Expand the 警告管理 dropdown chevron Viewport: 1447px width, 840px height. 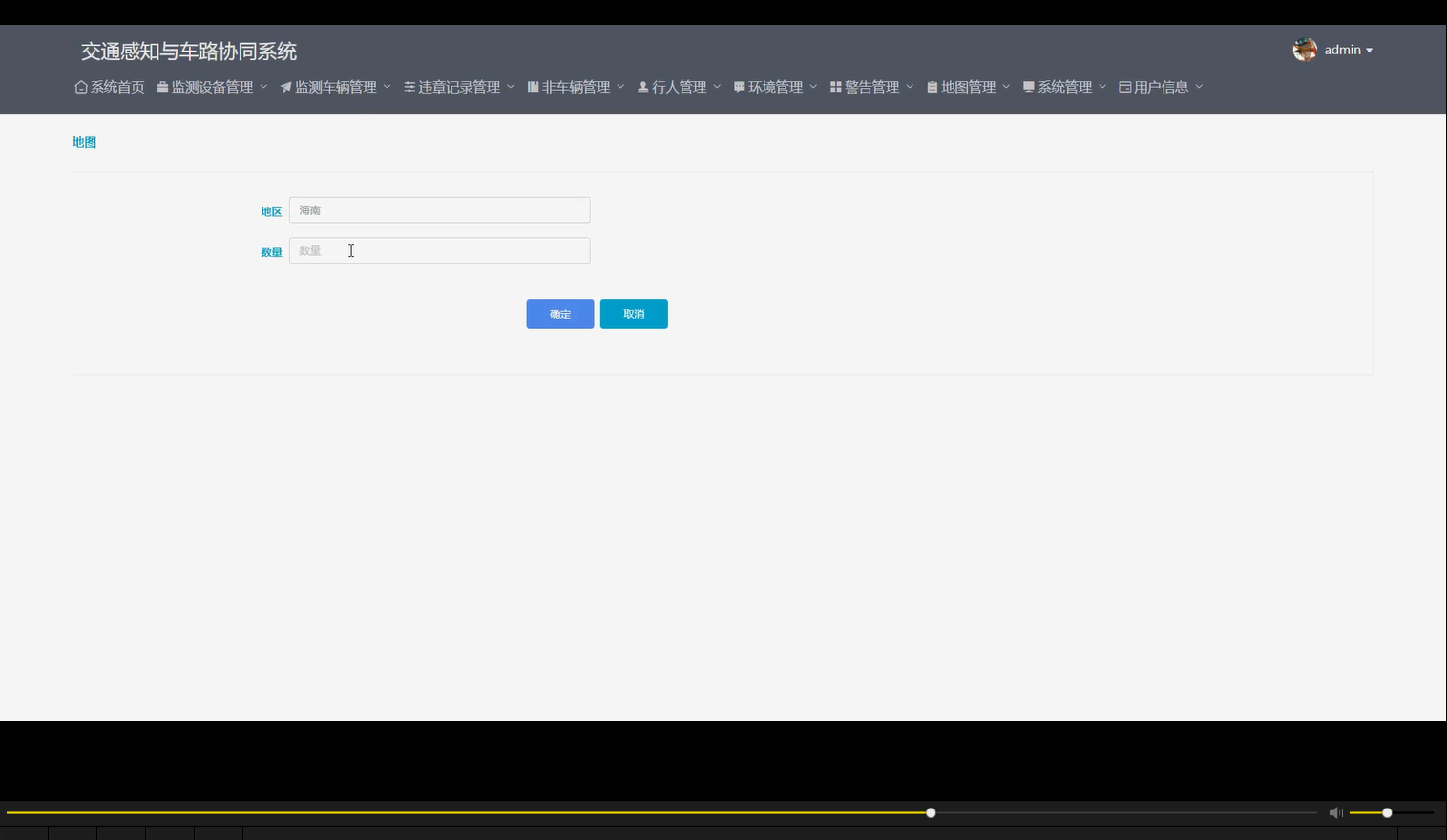[x=909, y=86]
